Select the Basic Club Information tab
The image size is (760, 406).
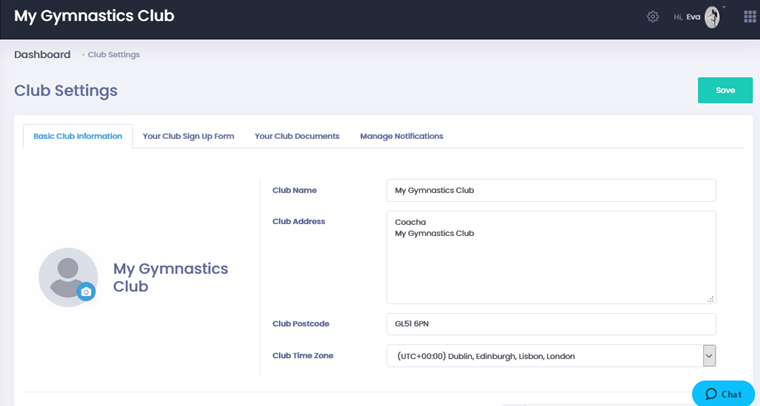(77, 136)
